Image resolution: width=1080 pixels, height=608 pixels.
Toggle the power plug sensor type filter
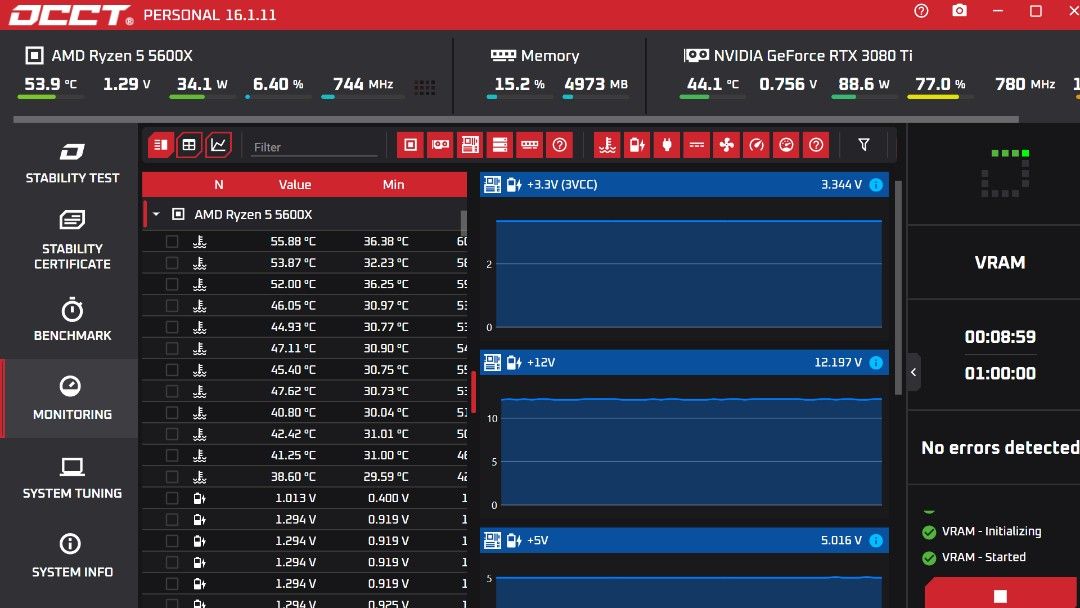point(667,145)
